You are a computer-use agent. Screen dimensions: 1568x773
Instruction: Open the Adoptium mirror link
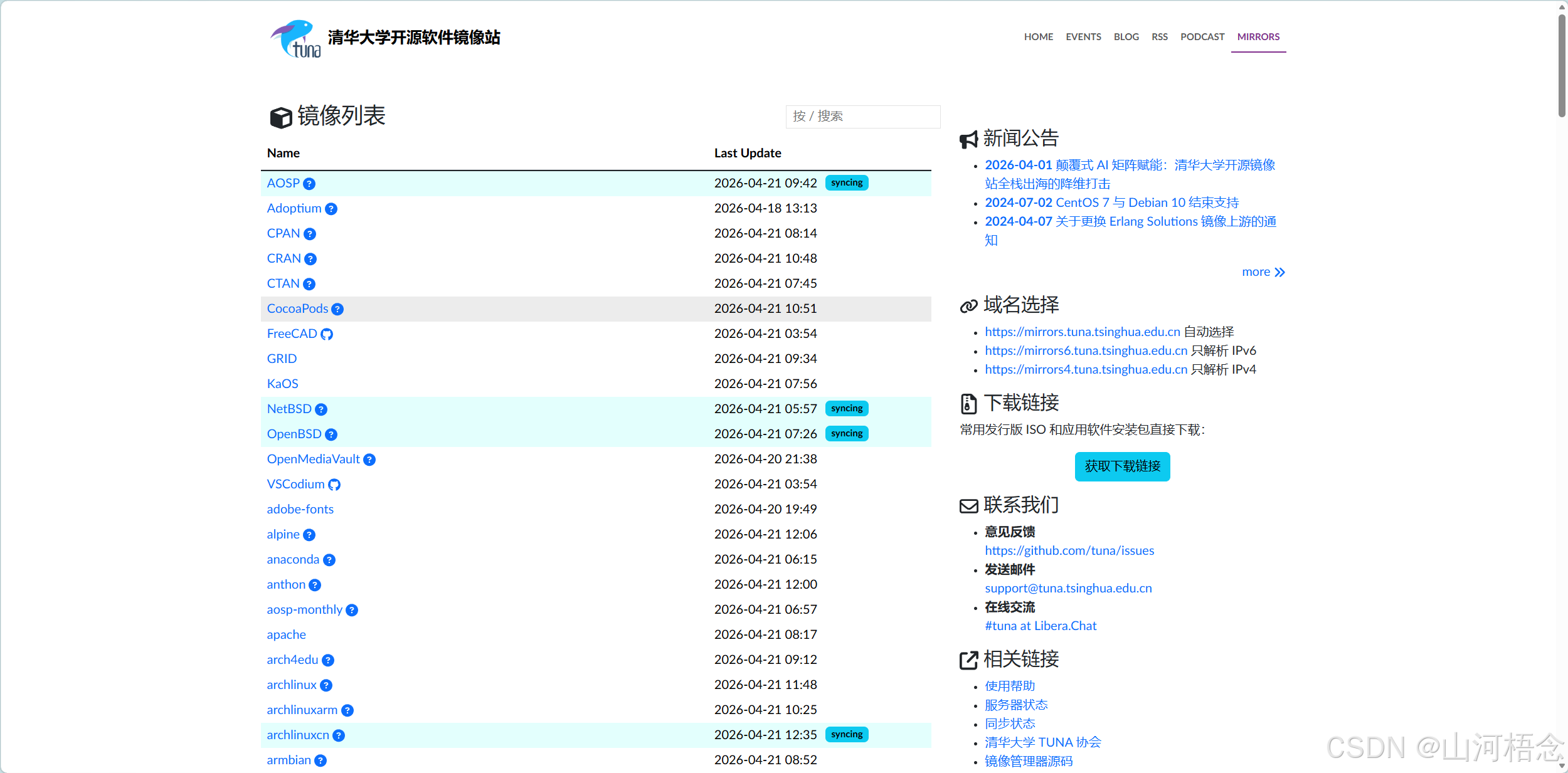(294, 208)
